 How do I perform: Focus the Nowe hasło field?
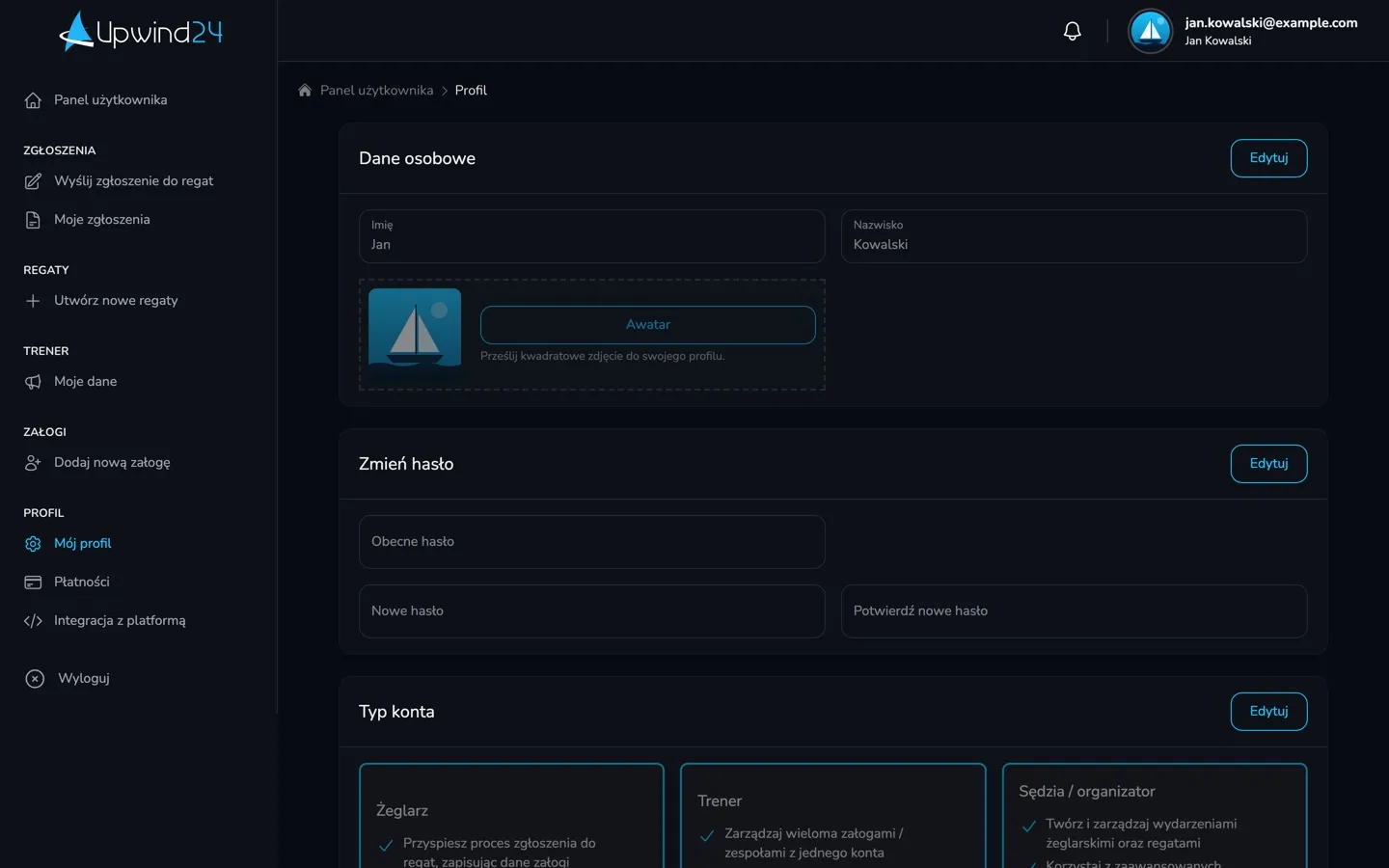point(592,611)
